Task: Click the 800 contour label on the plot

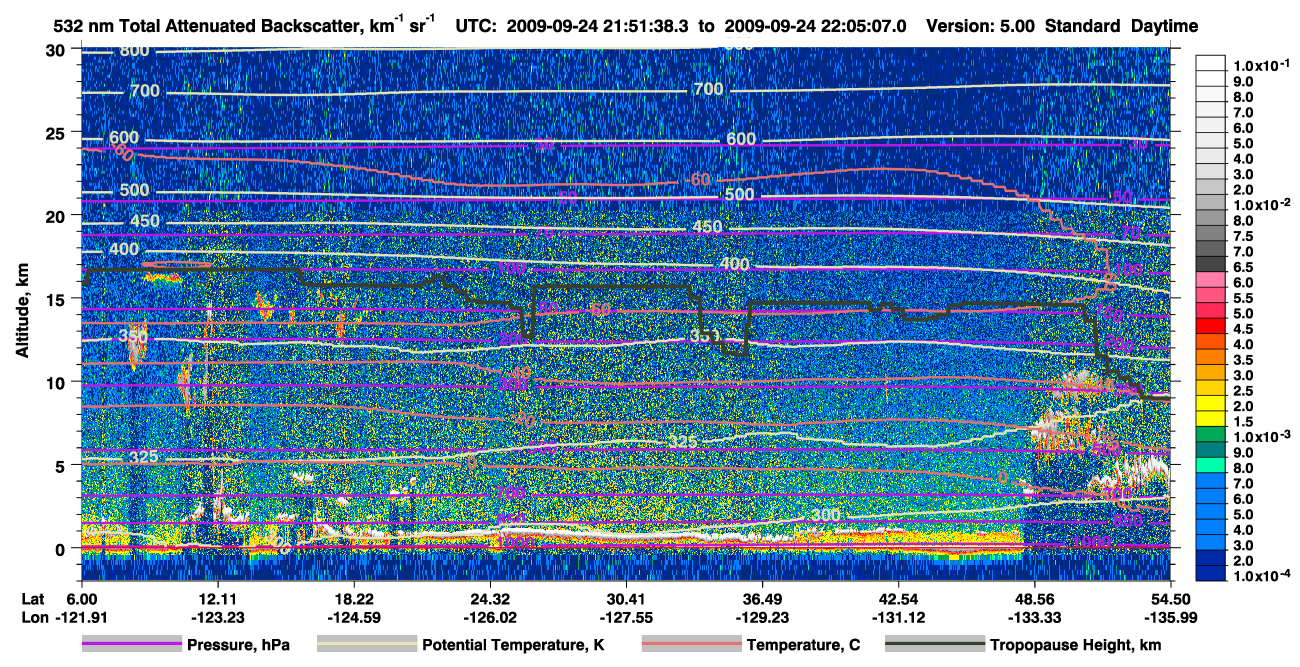Action: (133, 50)
